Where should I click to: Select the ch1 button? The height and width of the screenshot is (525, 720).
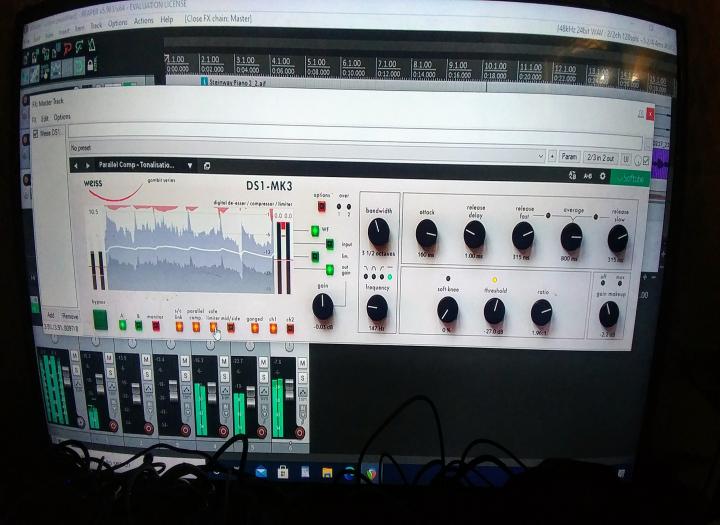(273, 328)
